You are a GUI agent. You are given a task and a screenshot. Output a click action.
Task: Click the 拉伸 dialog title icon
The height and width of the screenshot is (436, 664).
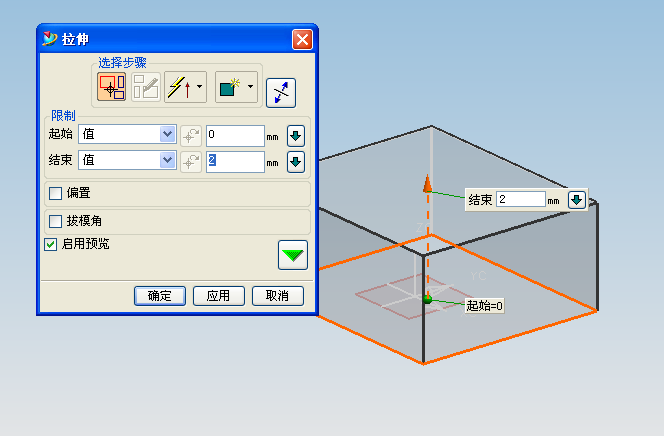coord(50,39)
